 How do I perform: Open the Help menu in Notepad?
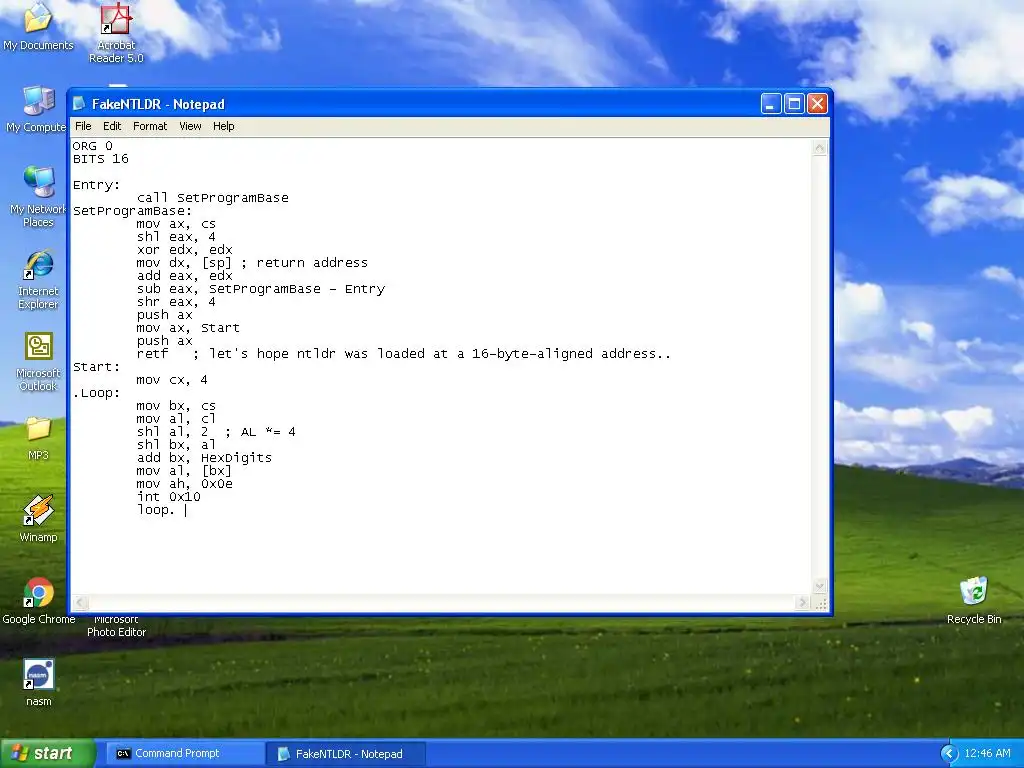[x=223, y=126]
